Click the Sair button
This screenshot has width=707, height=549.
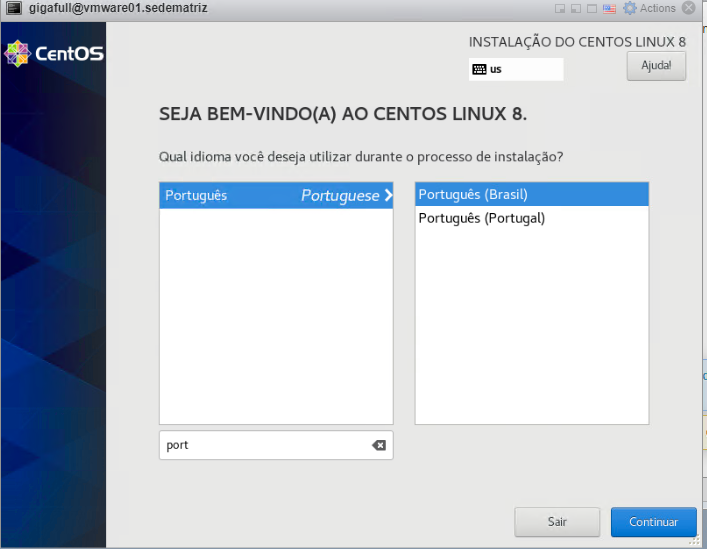pos(557,522)
